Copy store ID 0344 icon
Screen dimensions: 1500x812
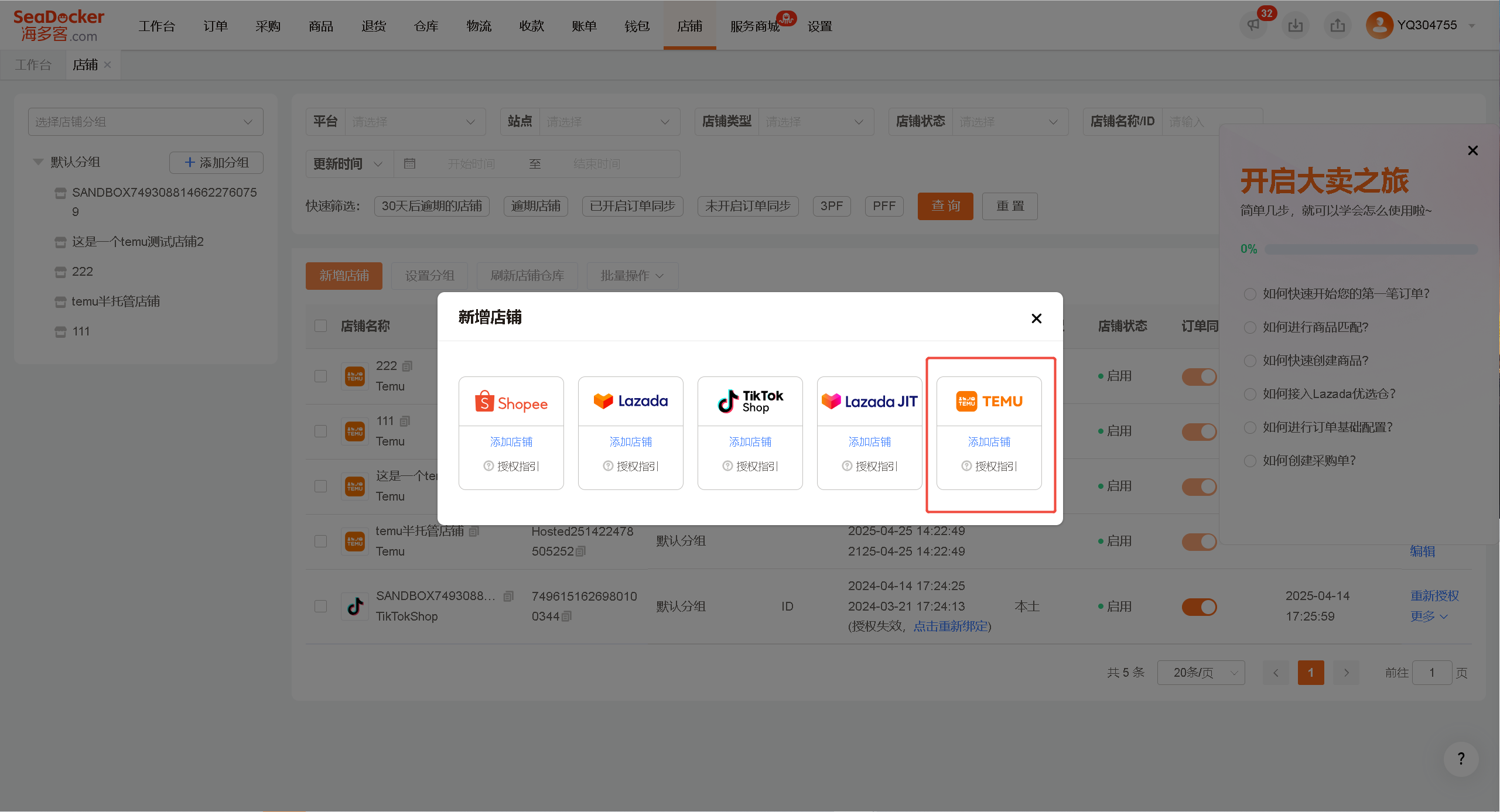click(566, 616)
